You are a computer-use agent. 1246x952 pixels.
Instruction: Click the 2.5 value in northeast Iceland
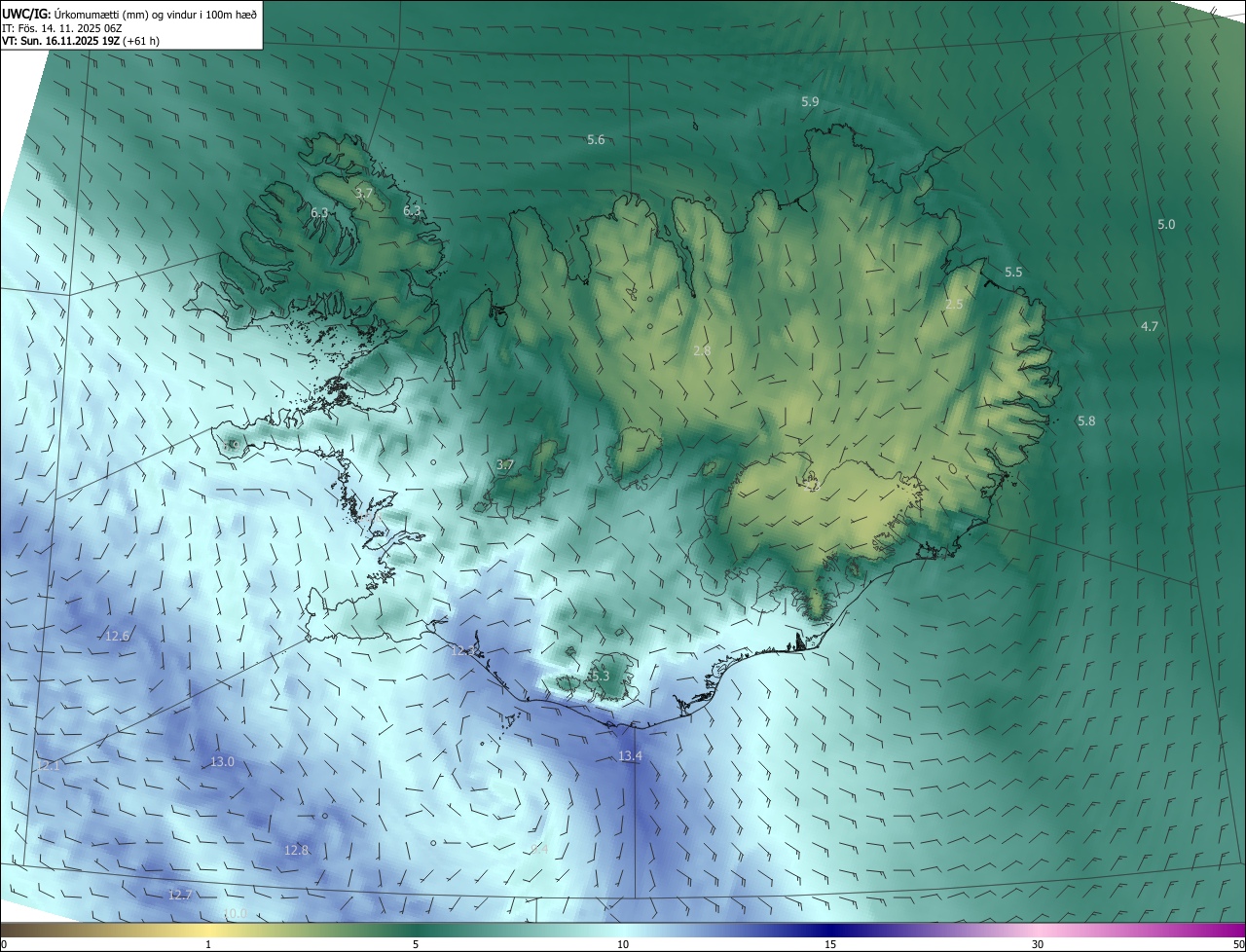tap(954, 305)
